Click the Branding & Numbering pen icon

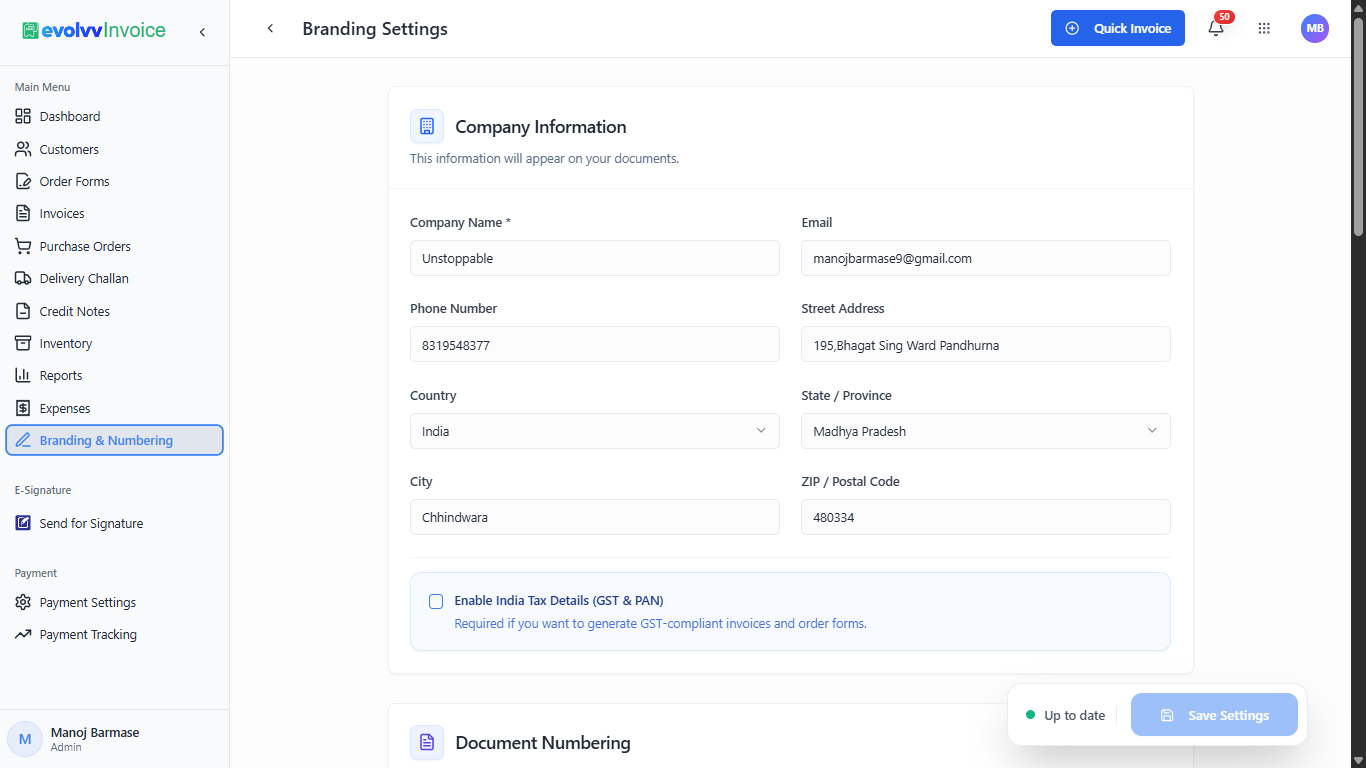pyautogui.click(x=23, y=440)
